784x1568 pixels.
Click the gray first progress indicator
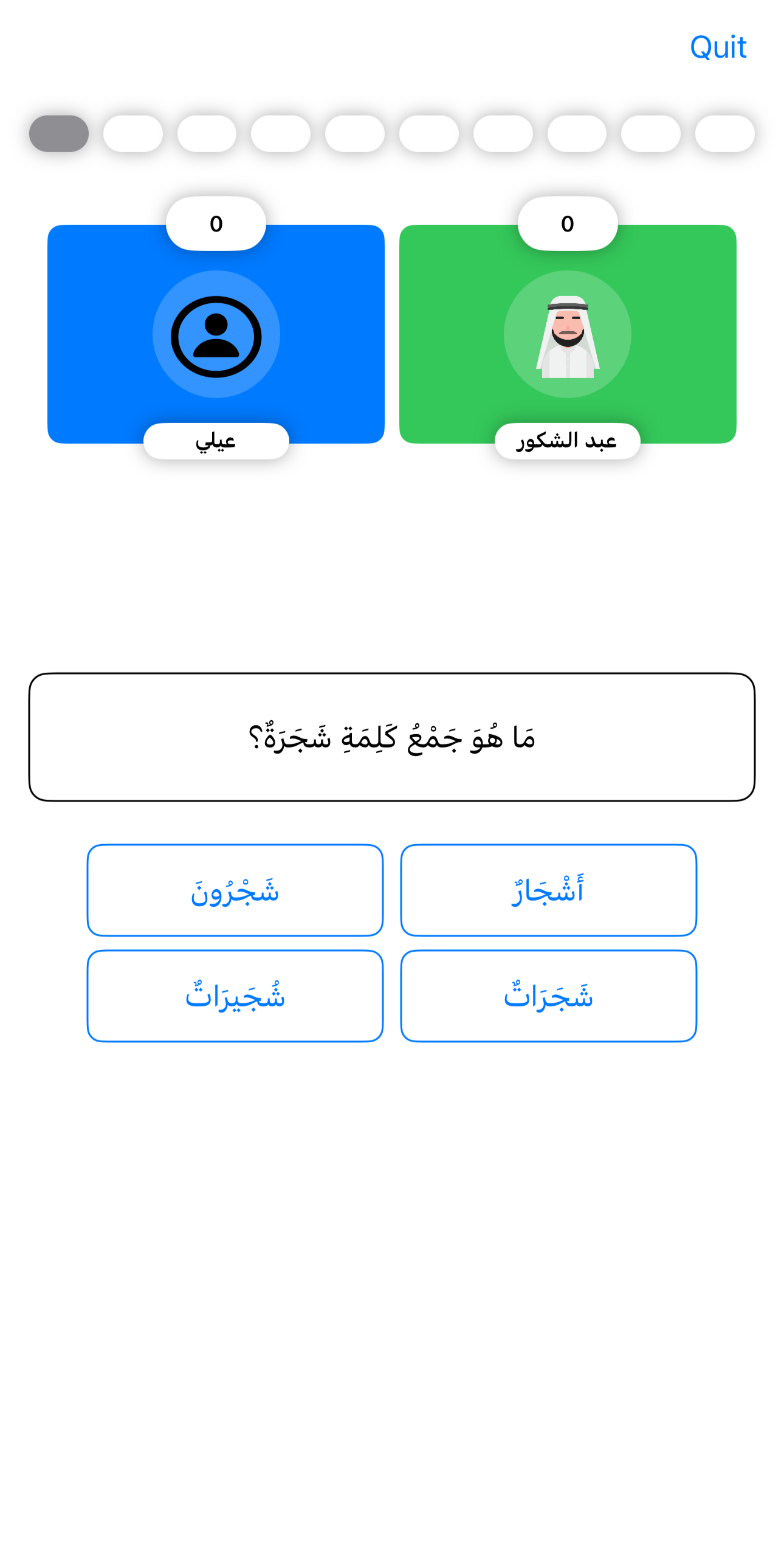(x=59, y=133)
